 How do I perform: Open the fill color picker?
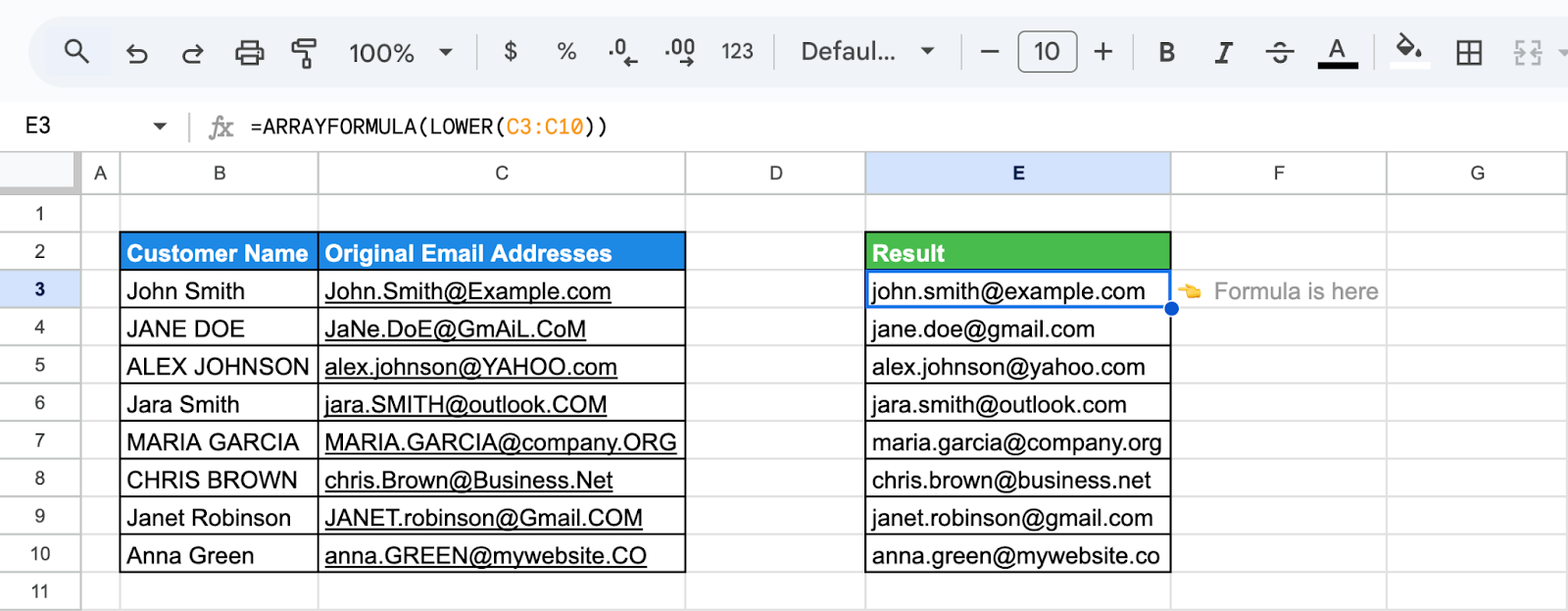[1409, 51]
